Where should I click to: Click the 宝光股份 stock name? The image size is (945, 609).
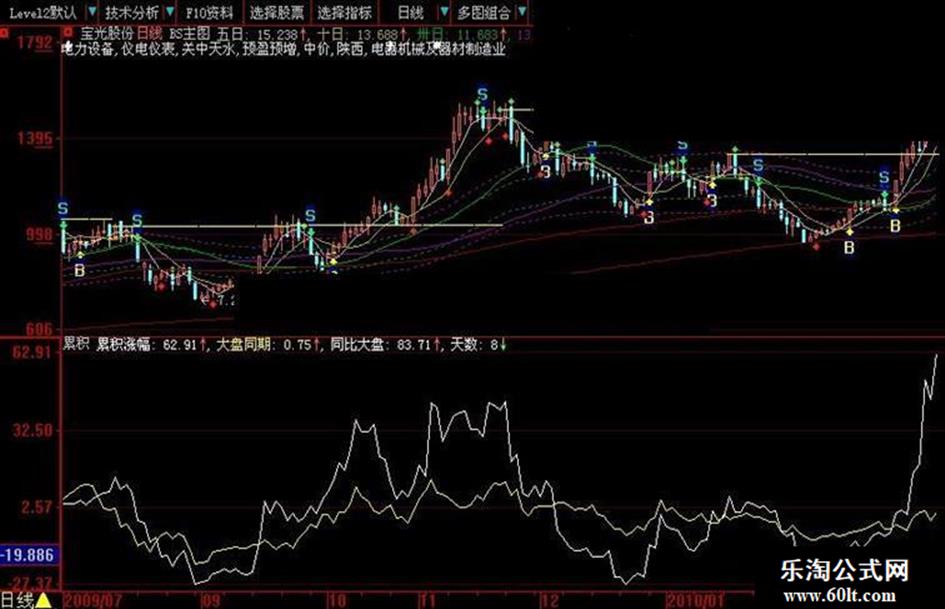(x=107, y=33)
